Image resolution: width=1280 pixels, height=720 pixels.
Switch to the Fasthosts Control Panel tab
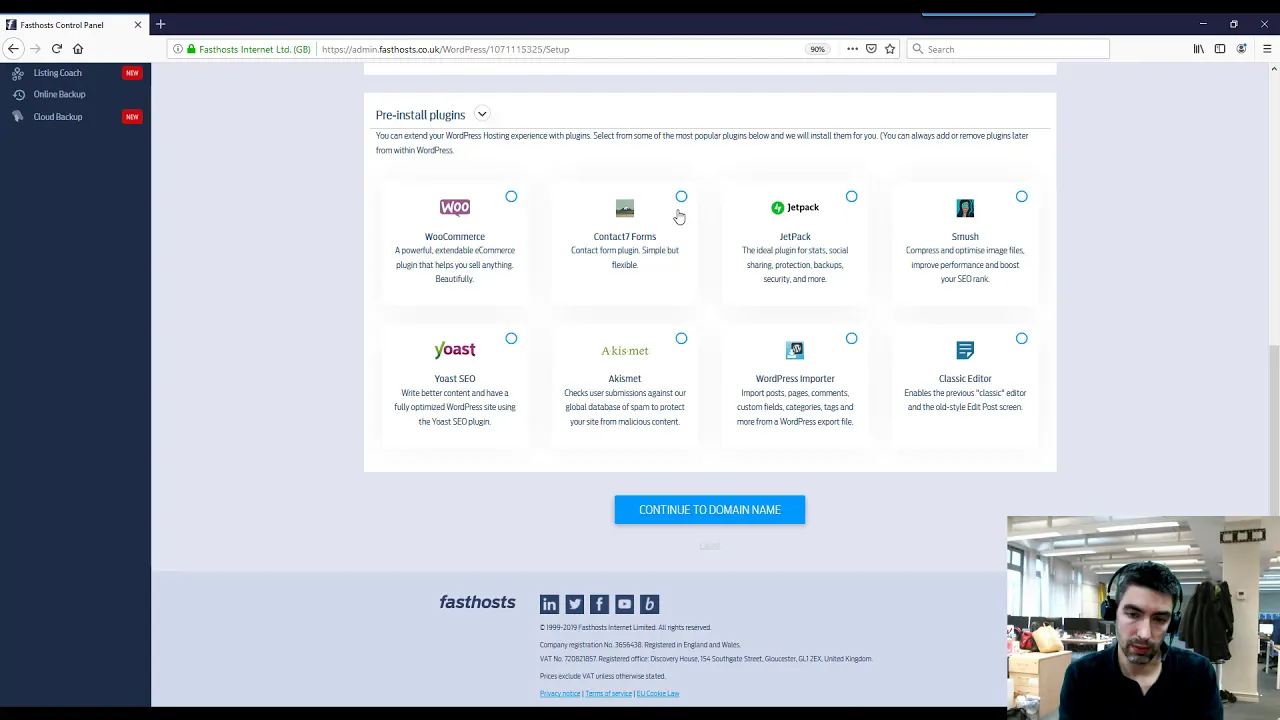click(75, 24)
